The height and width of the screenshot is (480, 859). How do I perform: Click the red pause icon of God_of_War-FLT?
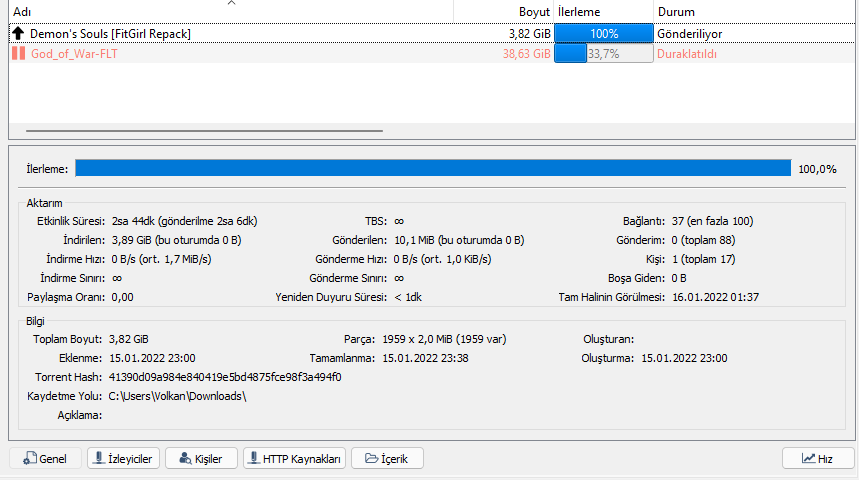pos(18,53)
